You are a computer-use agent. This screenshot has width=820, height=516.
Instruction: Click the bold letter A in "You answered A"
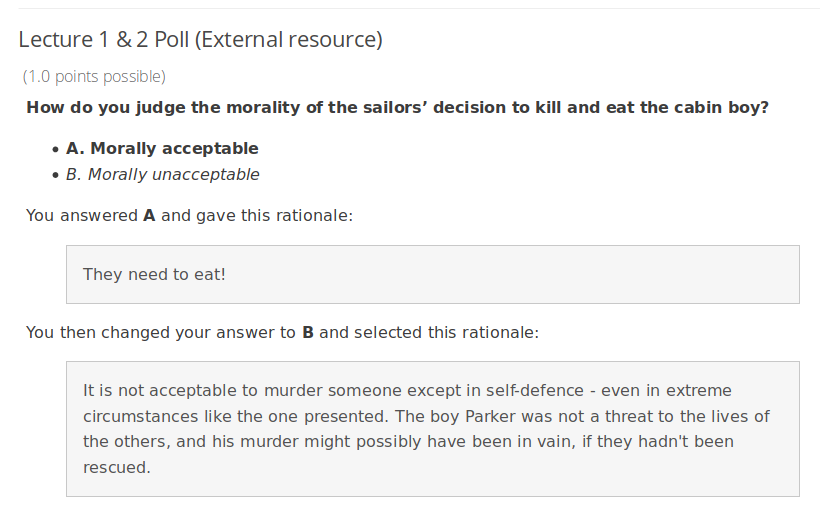149,215
